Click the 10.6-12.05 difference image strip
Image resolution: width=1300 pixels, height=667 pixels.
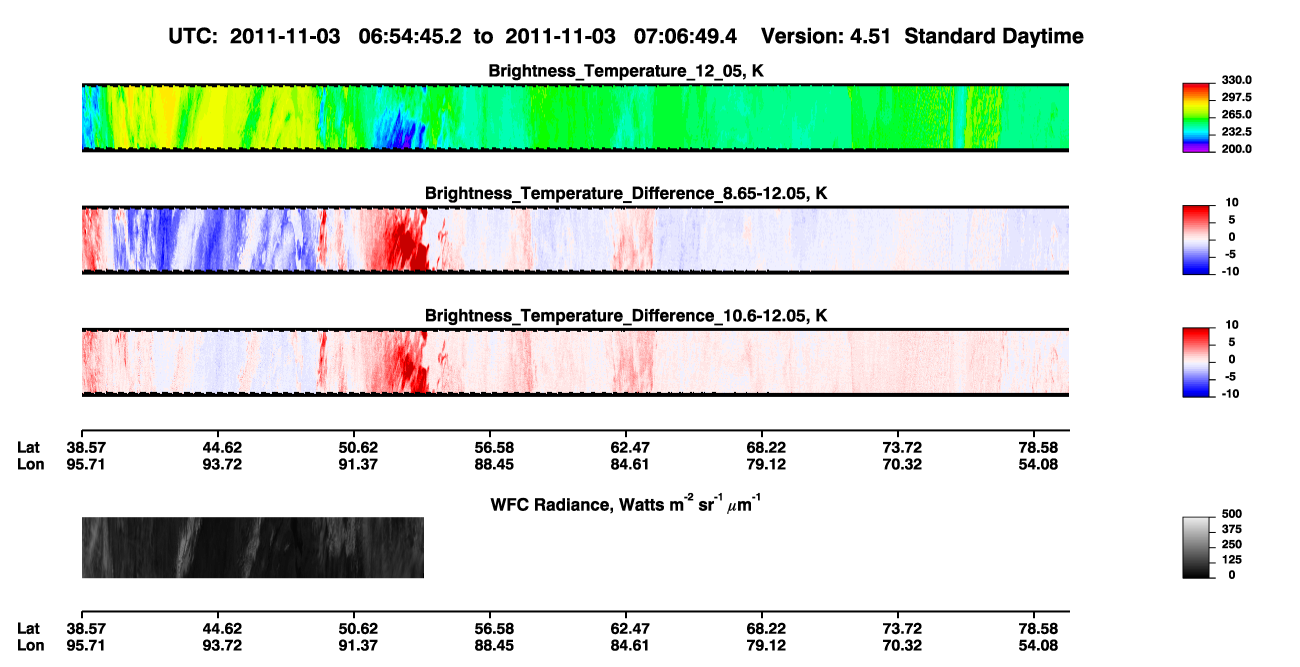(x=575, y=363)
